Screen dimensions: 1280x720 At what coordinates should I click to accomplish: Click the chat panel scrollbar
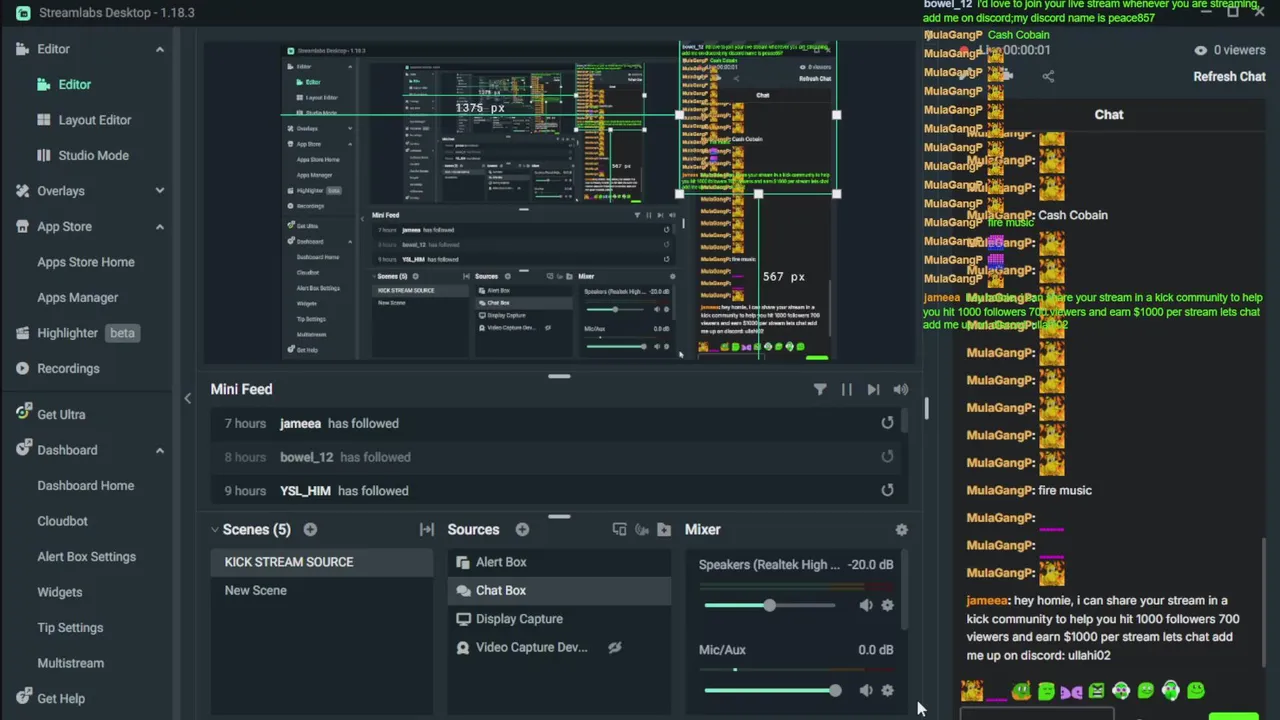pos(1265,604)
